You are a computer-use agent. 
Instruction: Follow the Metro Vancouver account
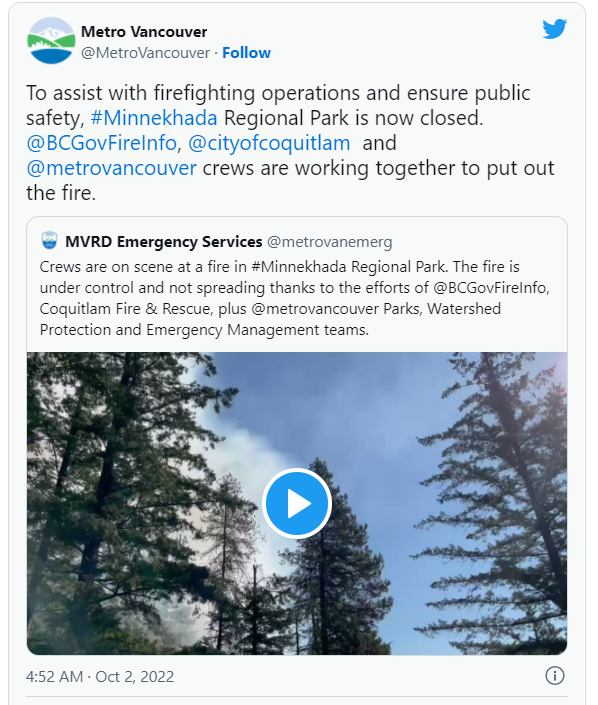point(246,53)
